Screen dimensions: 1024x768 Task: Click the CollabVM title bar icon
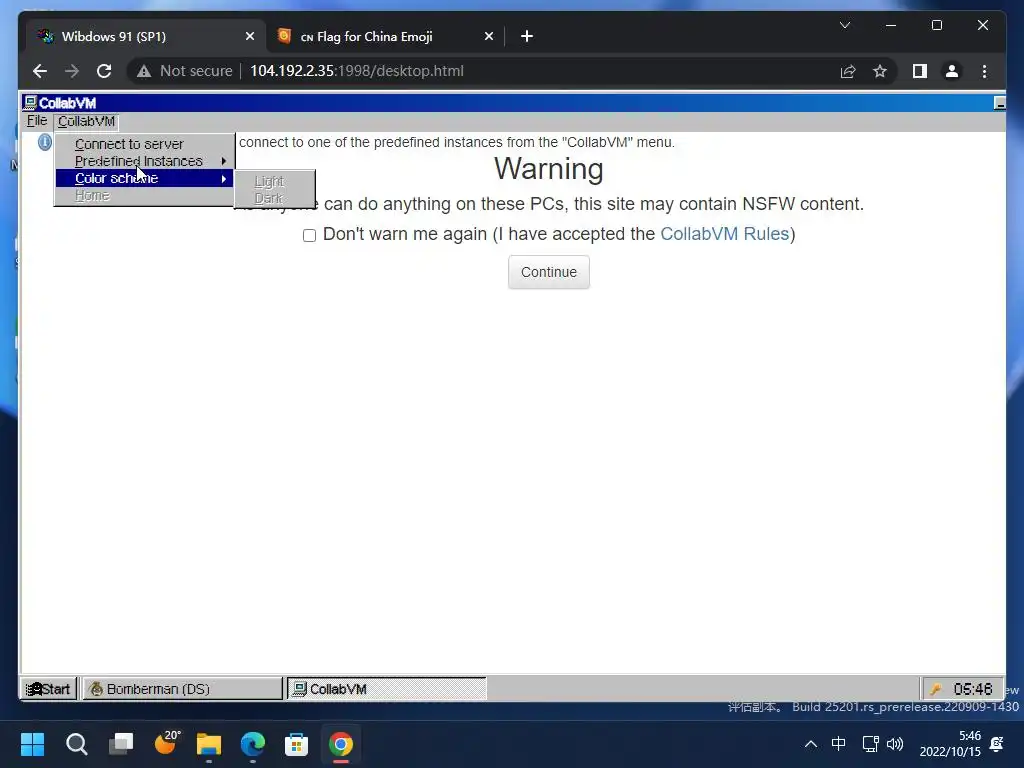pyautogui.click(x=30, y=103)
